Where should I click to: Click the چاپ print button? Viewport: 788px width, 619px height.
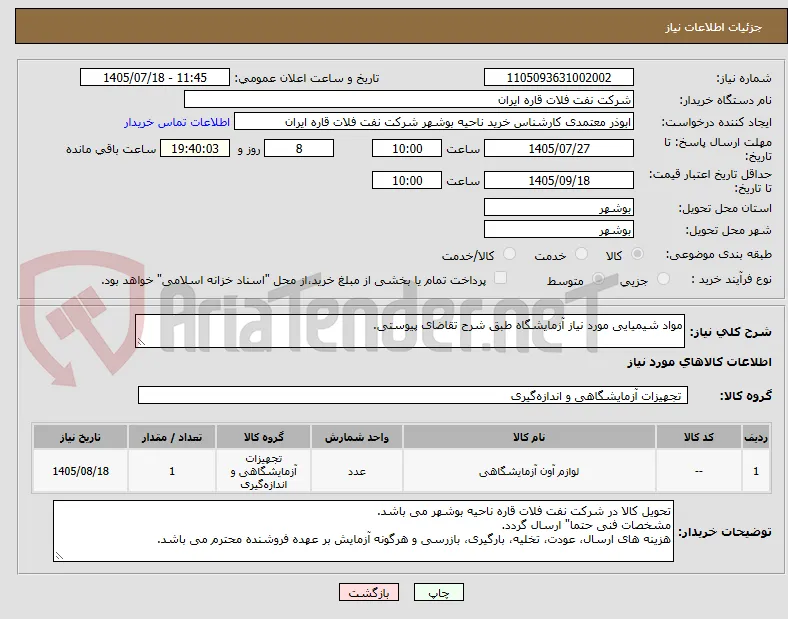(x=439, y=593)
